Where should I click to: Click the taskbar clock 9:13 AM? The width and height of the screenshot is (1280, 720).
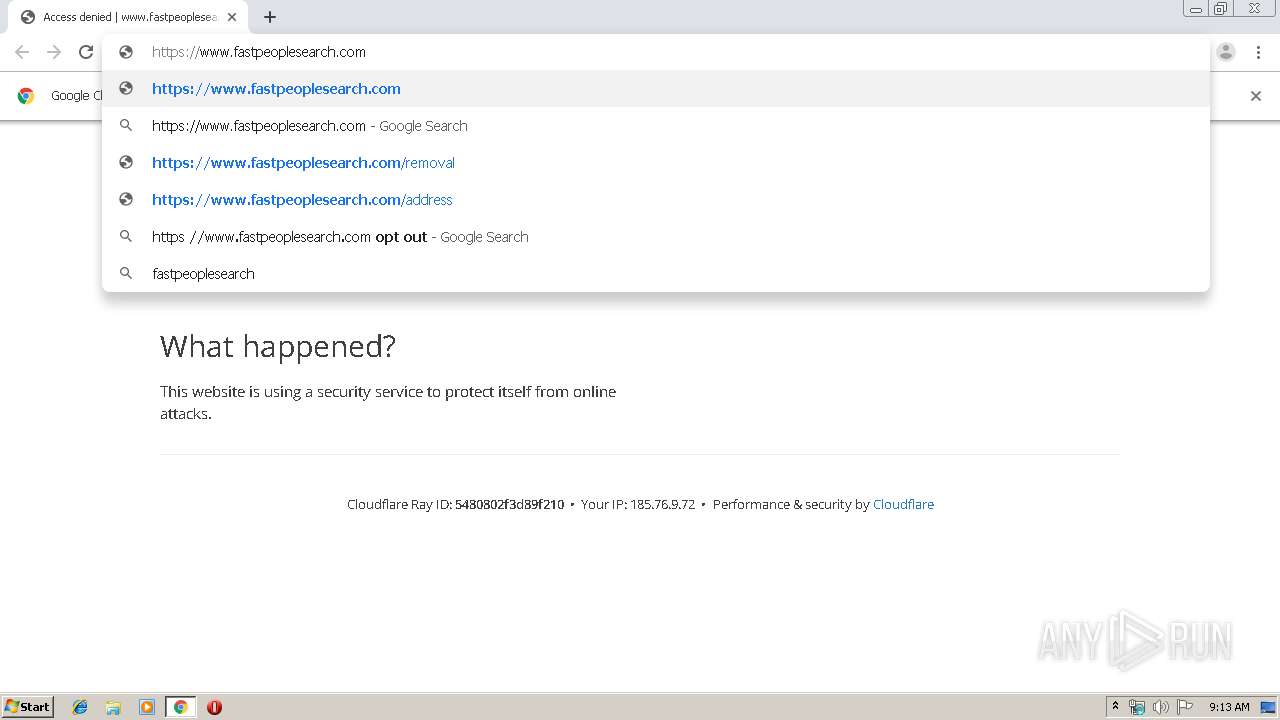click(x=1229, y=707)
